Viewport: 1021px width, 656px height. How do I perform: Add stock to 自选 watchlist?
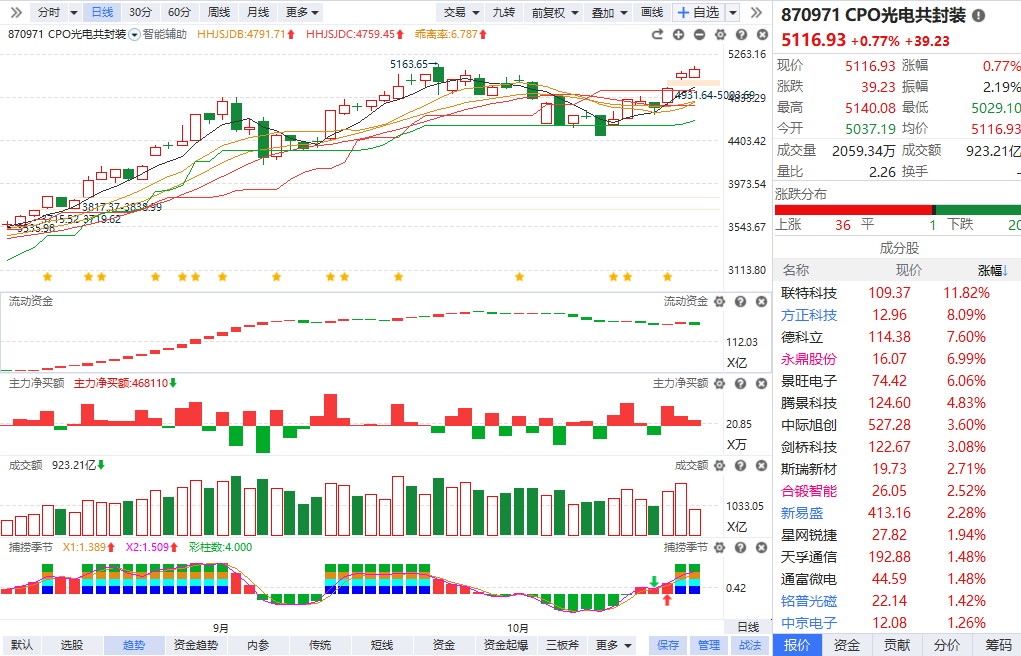[698, 12]
